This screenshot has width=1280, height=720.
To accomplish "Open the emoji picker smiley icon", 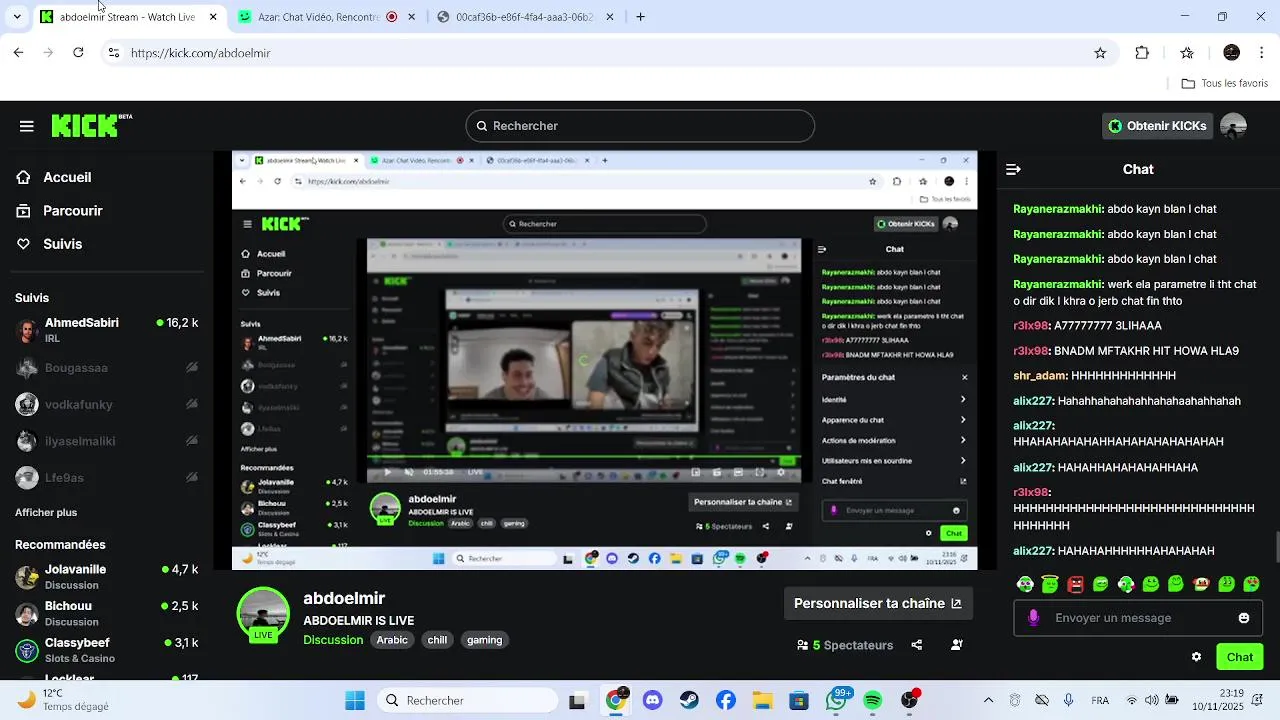I will (1244, 618).
